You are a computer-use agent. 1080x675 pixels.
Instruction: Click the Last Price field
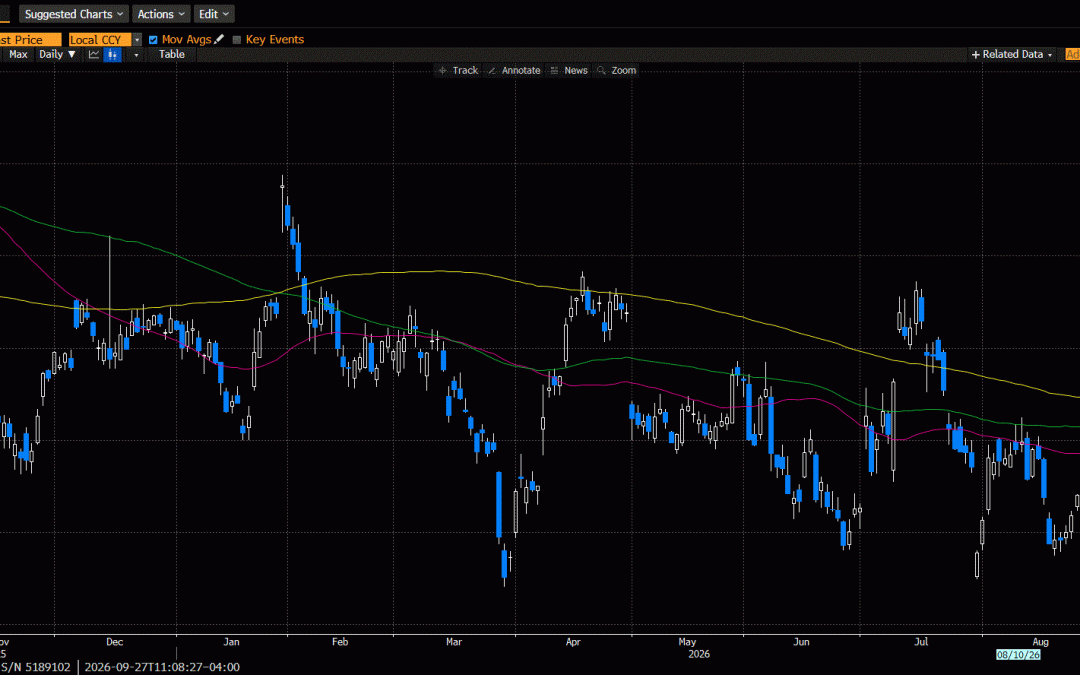tap(30, 40)
